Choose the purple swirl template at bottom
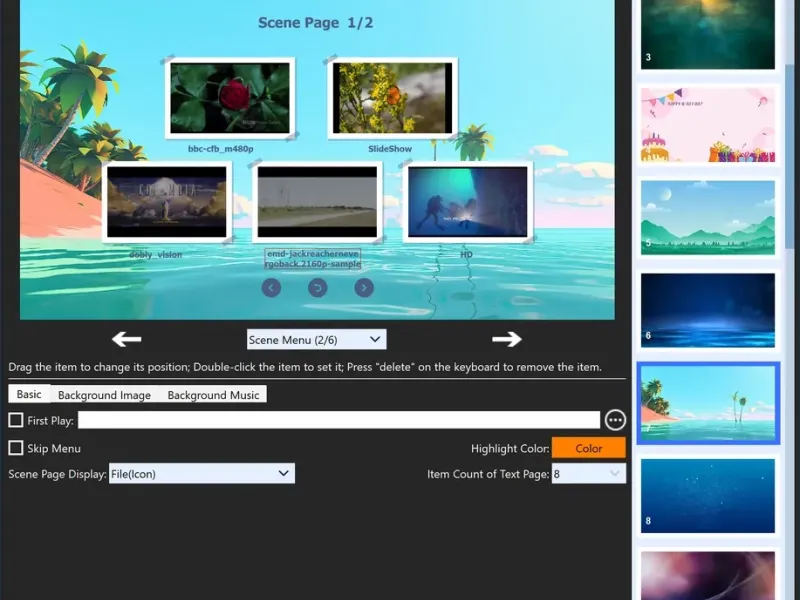 click(708, 576)
